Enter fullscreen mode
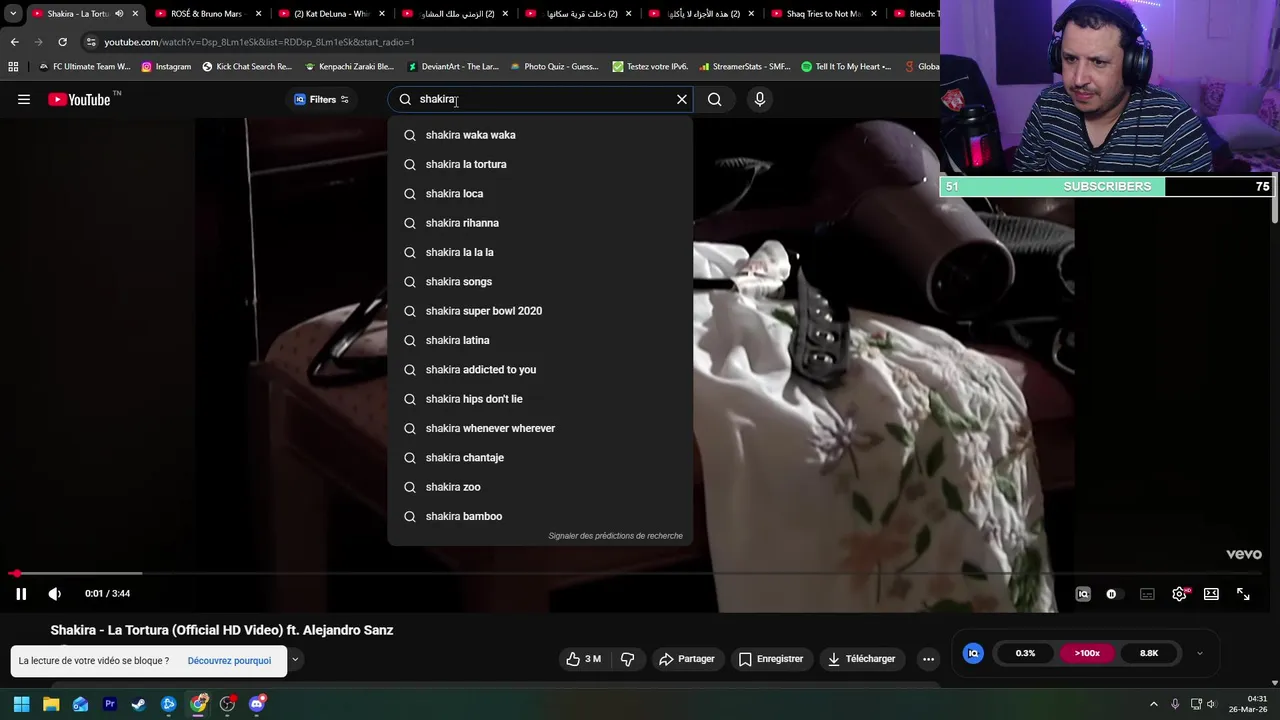The height and width of the screenshot is (720, 1280). coord(1243,594)
